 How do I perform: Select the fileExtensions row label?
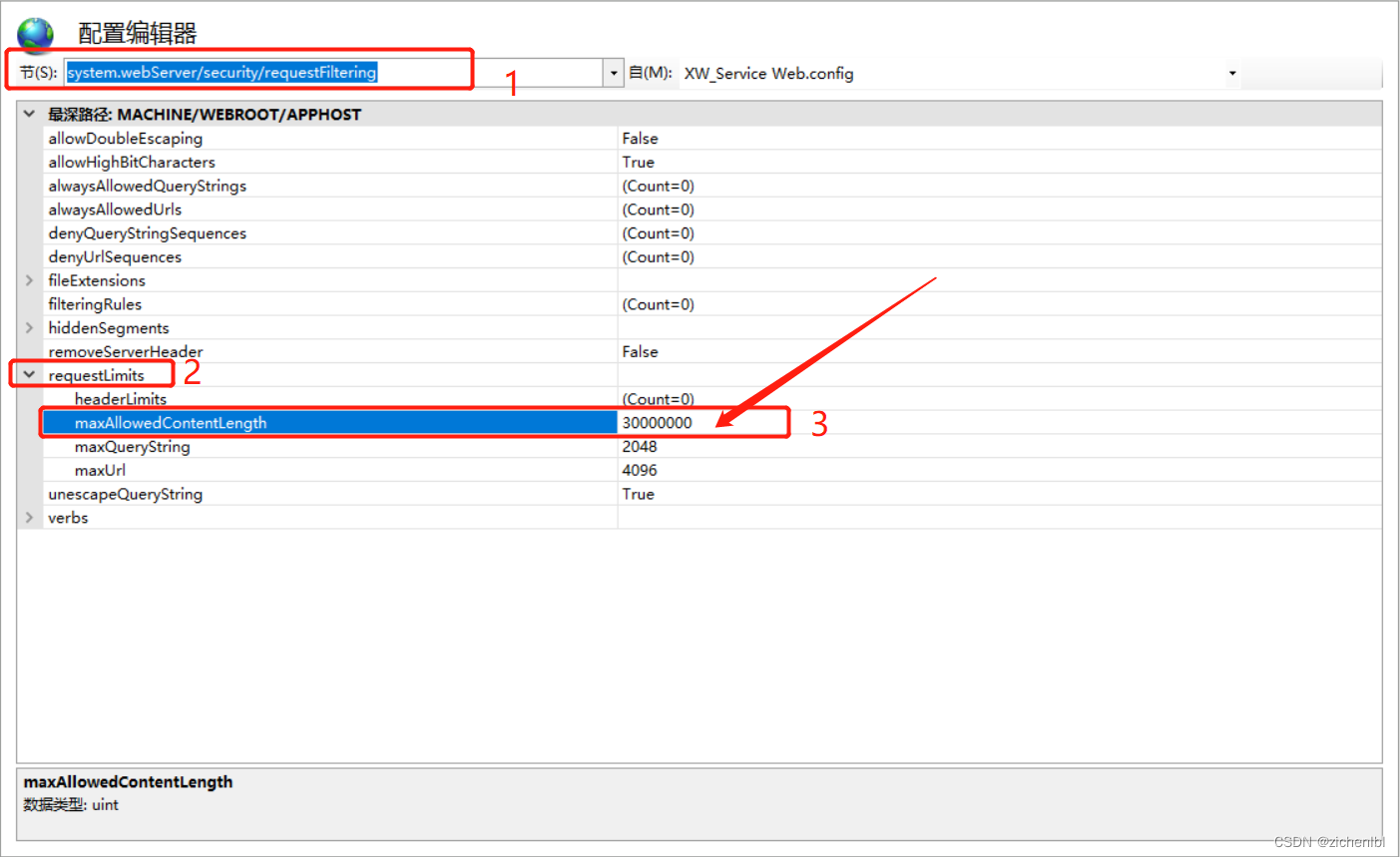click(97, 280)
